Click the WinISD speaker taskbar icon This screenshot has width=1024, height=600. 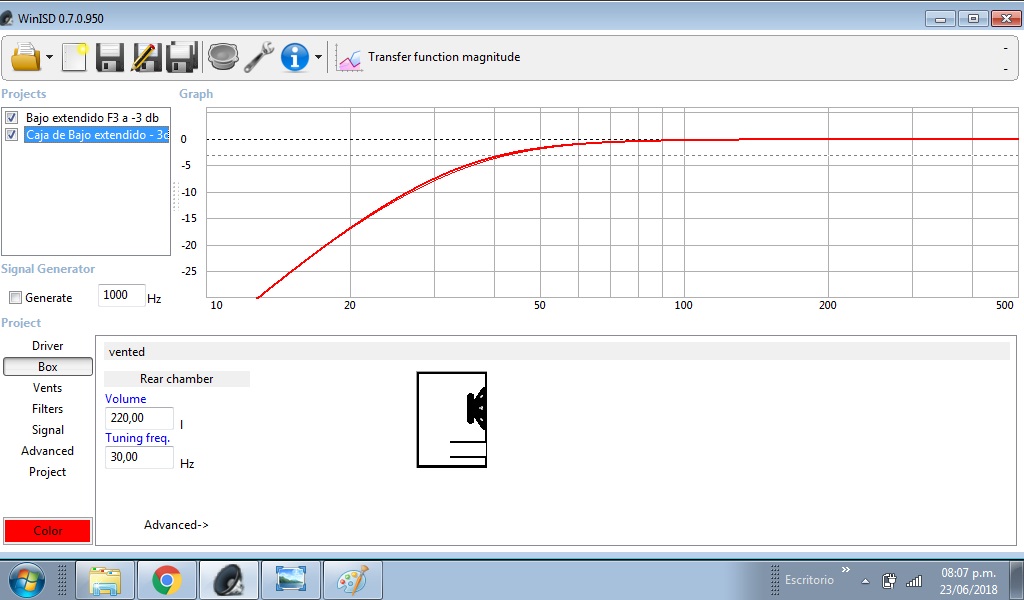(229, 580)
